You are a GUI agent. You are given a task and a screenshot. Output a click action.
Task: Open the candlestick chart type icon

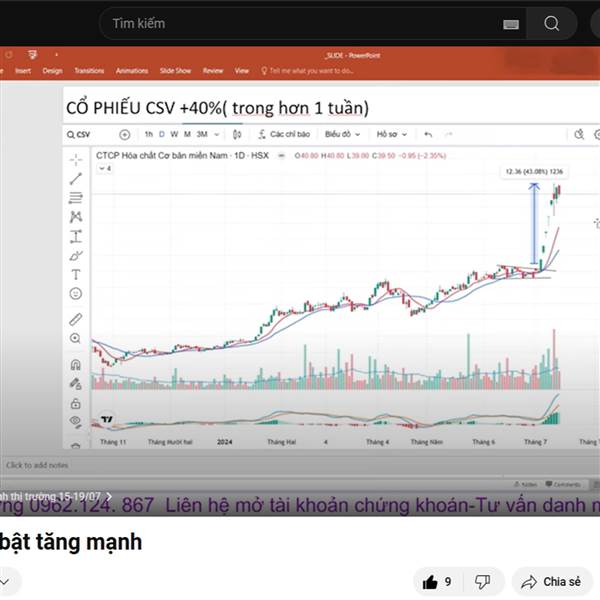coord(237,135)
